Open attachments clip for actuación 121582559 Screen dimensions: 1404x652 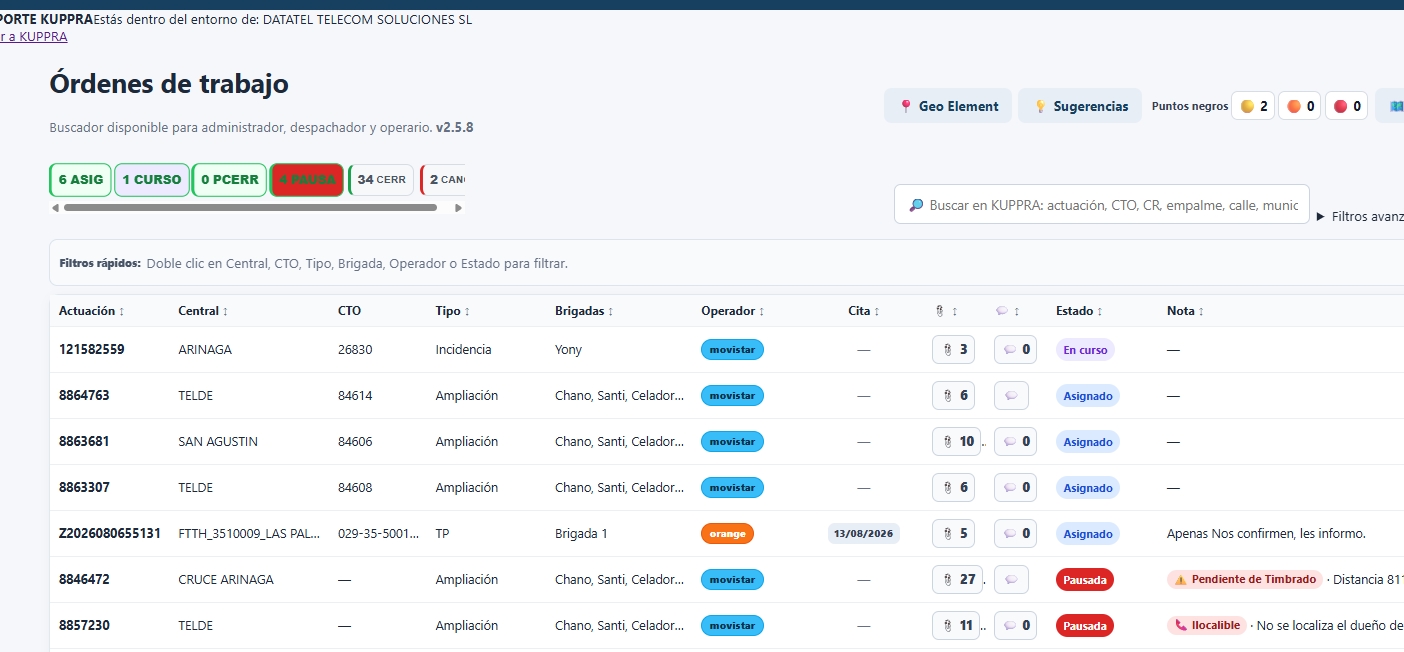coord(954,350)
